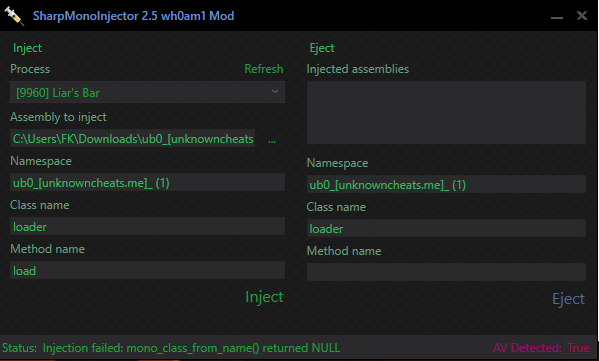Image resolution: width=599 pixels, height=361 pixels.
Task: Focus the Eject section Class name field
Action: pos(446,228)
